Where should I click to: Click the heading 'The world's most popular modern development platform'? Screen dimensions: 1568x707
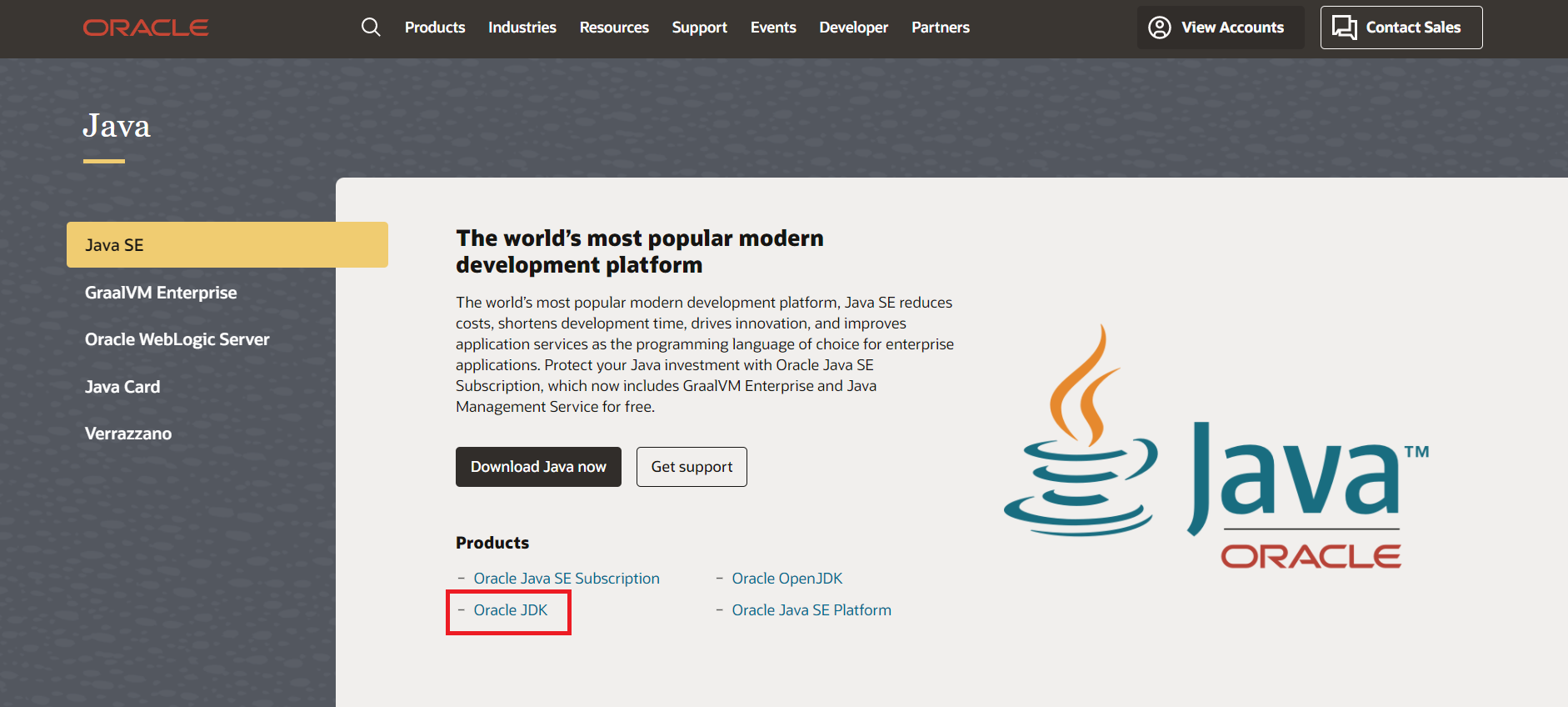coord(640,252)
